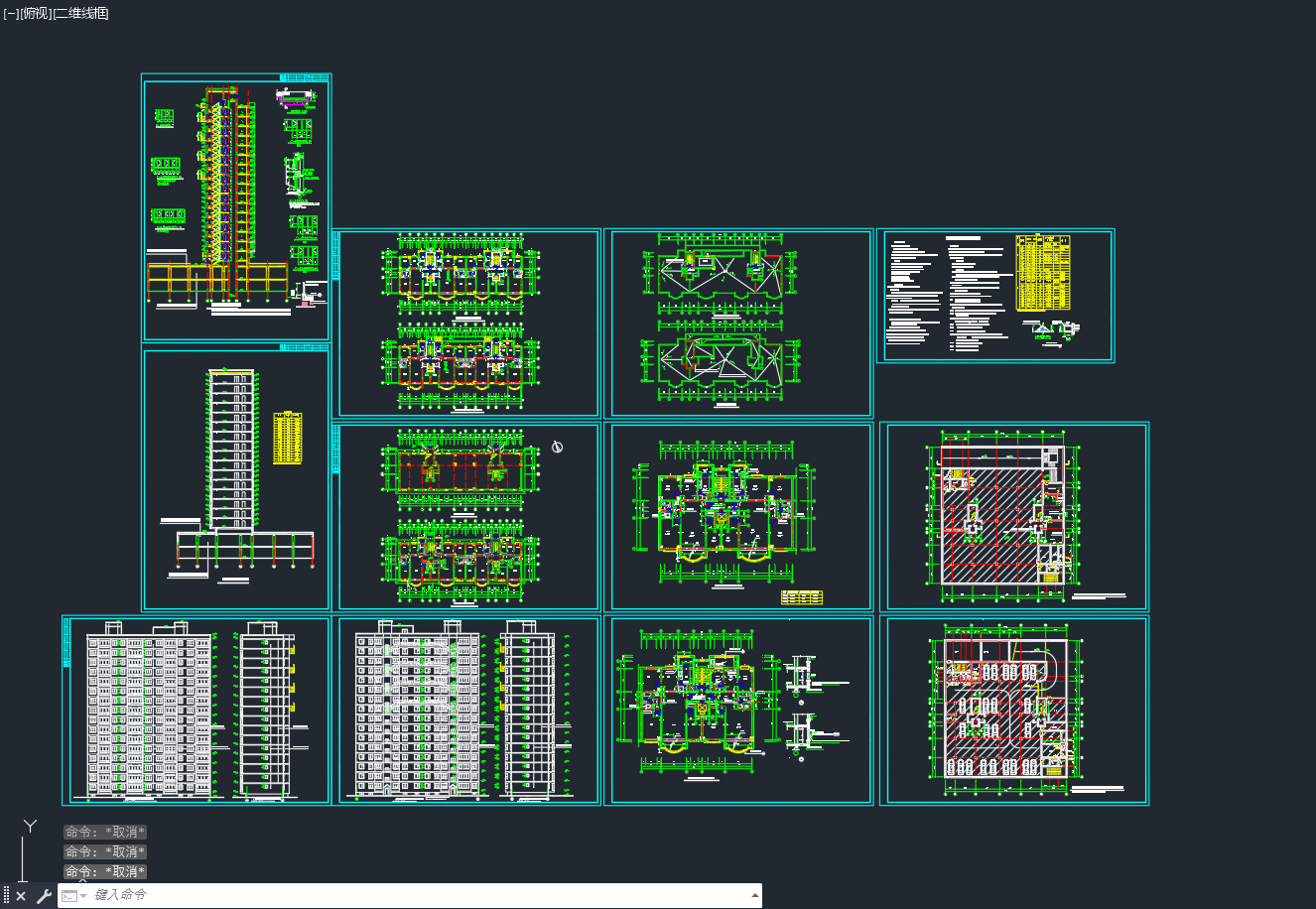This screenshot has width=1316, height=909.
Task: Close the command line window
Action: tap(21, 896)
